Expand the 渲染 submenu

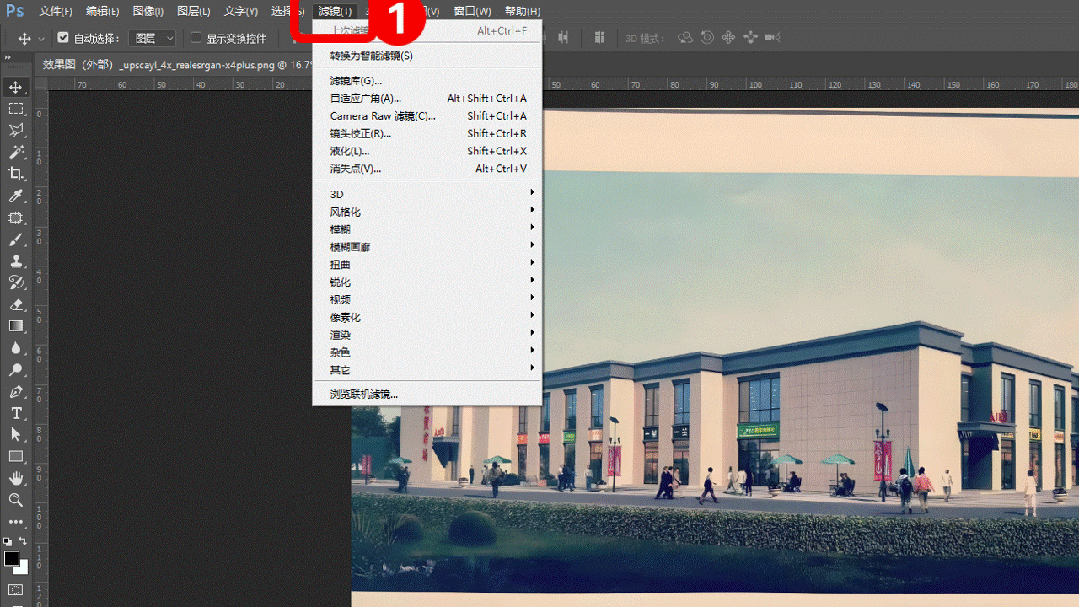pyautogui.click(x=427, y=334)
